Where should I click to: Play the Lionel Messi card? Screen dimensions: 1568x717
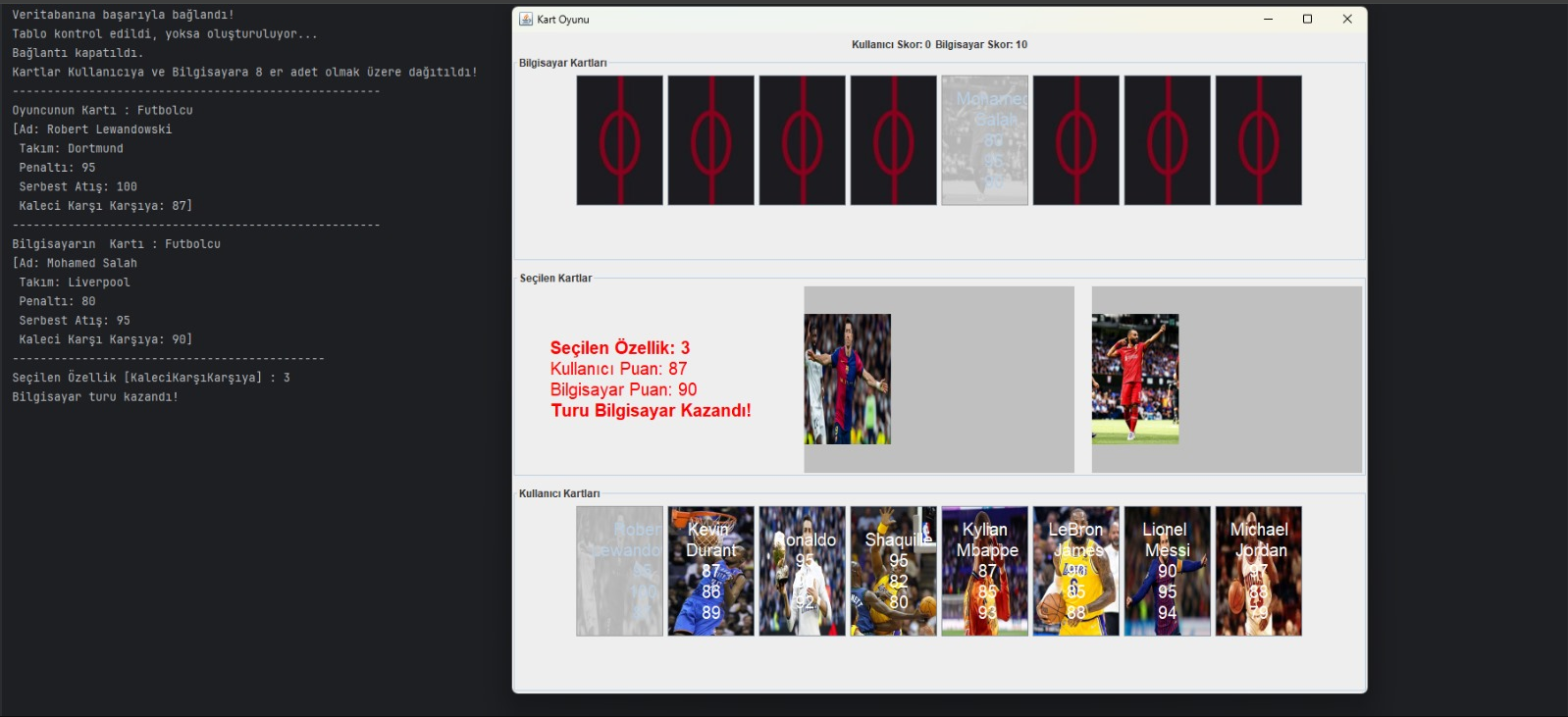(x=1167, y=571)
